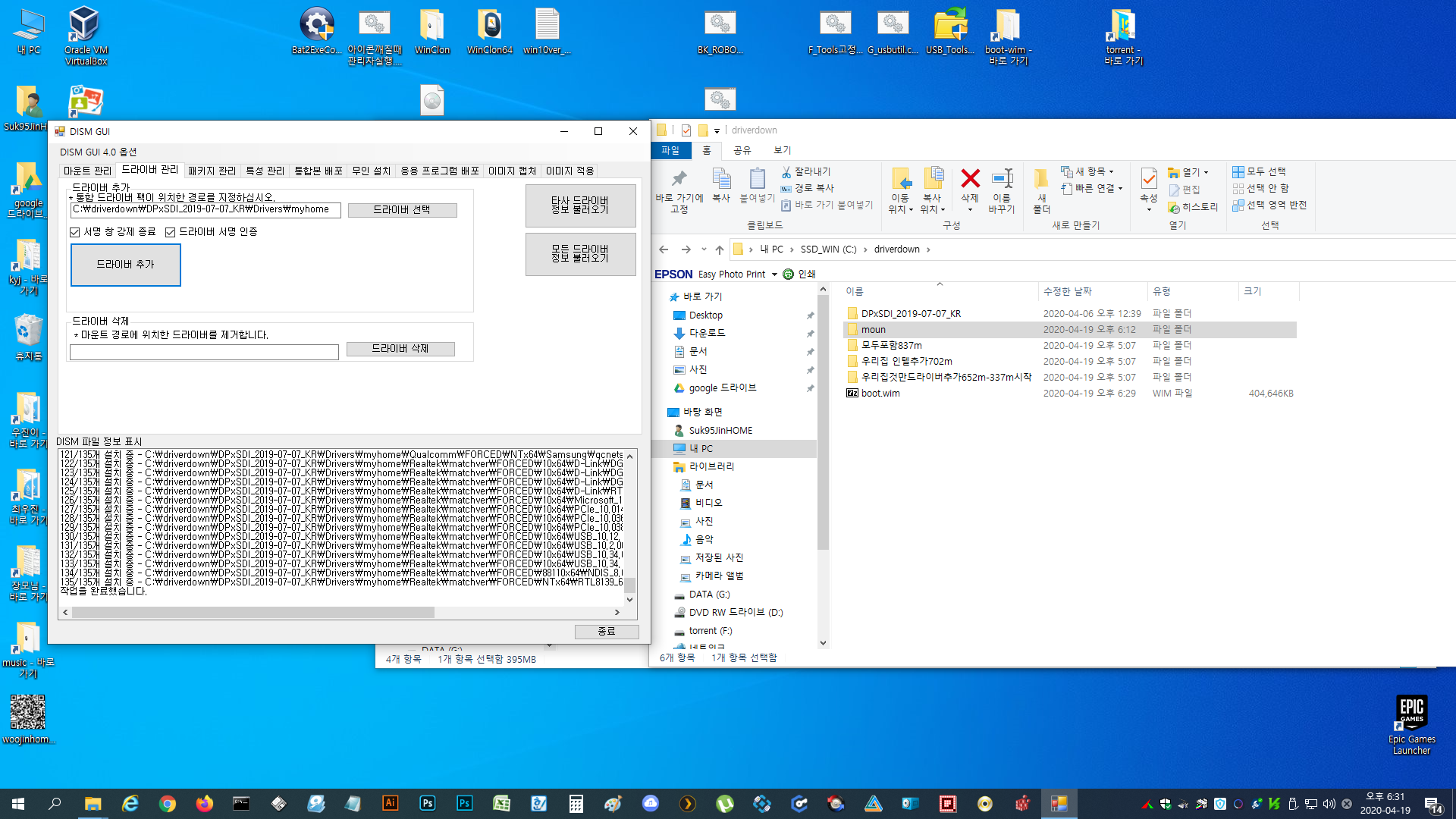
Task: Select the Recycle Bin (휴지통) desktop icon
Action: (x=29, y=337)
